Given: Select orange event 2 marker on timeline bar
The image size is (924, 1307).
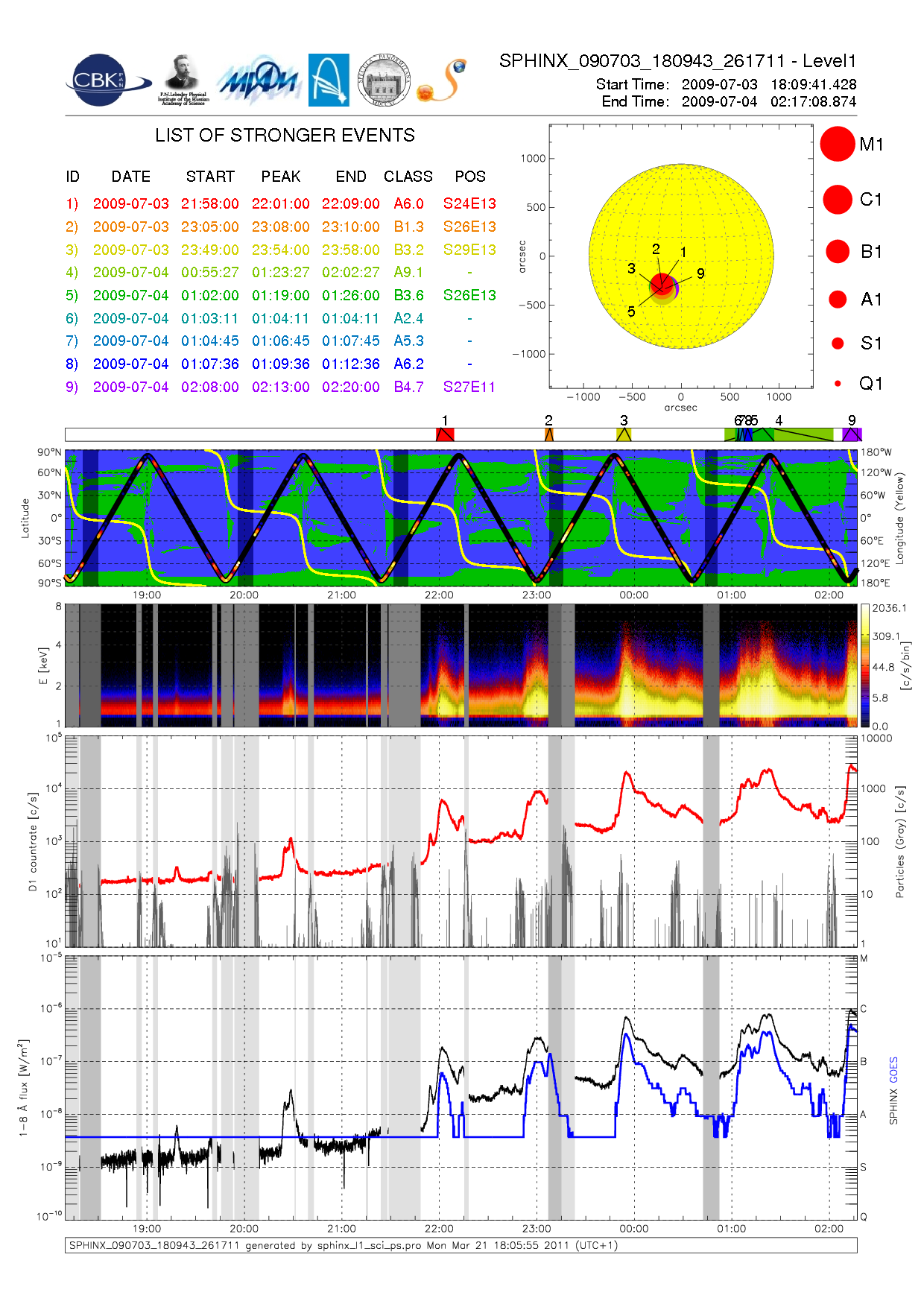Looking at the screenshot, I should pyautogui.click(x=549, y=434).
